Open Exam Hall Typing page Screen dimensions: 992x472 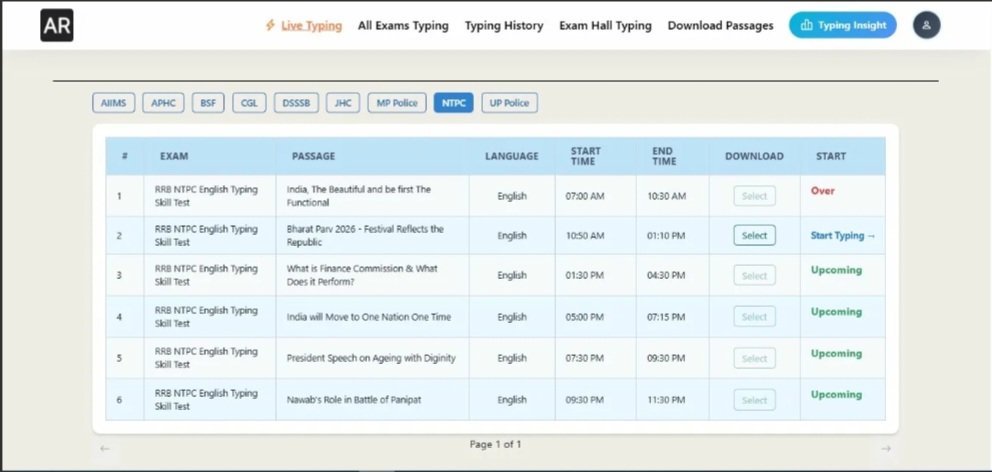(x=605, y=26)
